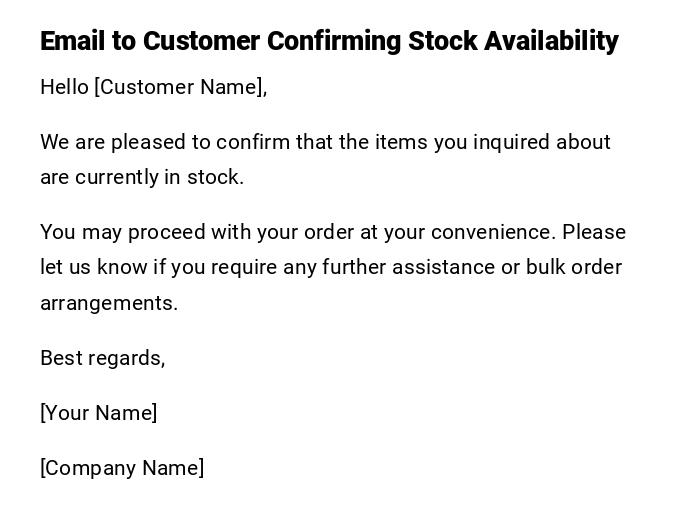Click the word "arrangements"

(108, 303)
